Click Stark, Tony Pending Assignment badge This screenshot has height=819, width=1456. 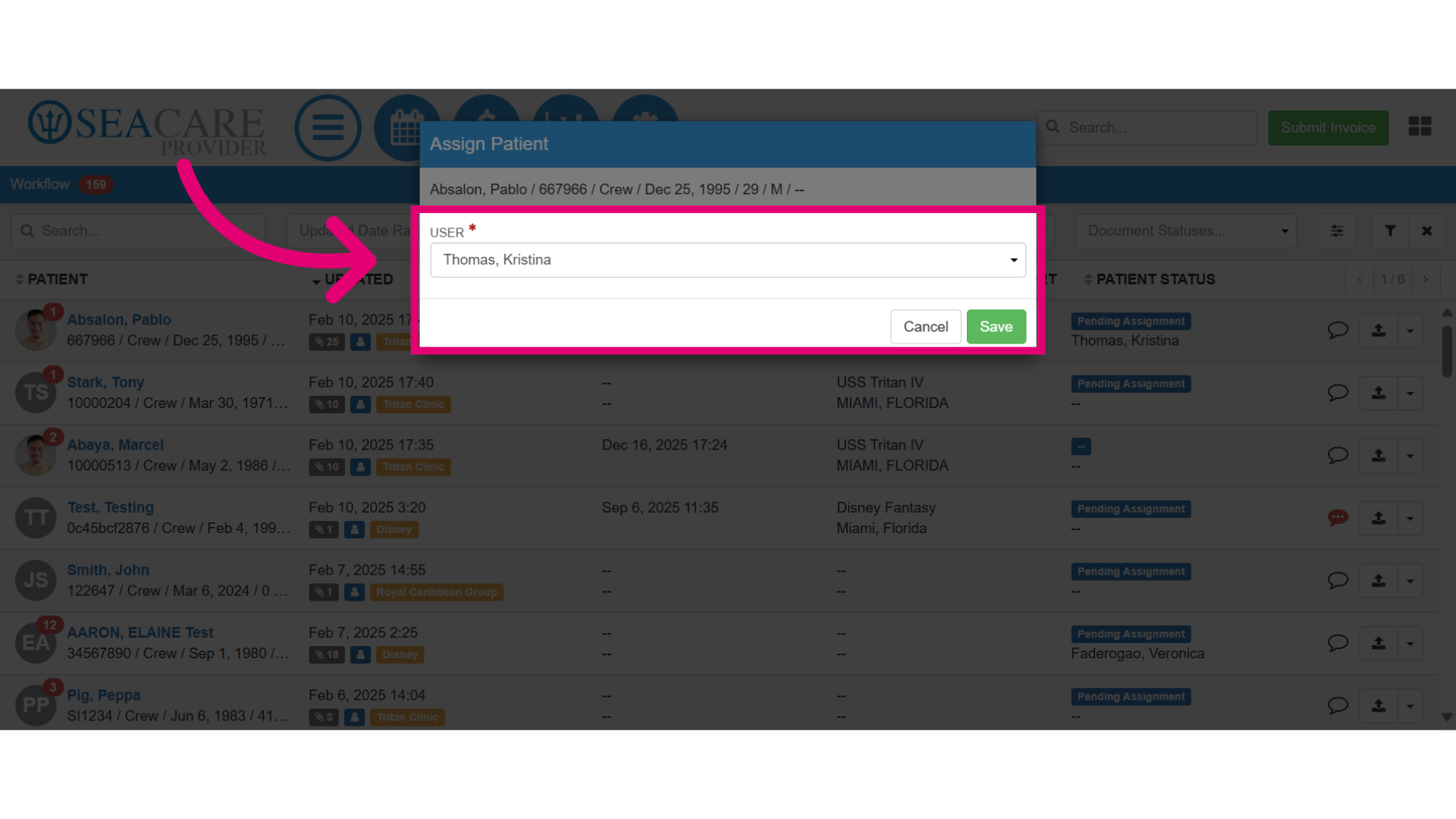pyautogui.click(x=1131, y=384)
